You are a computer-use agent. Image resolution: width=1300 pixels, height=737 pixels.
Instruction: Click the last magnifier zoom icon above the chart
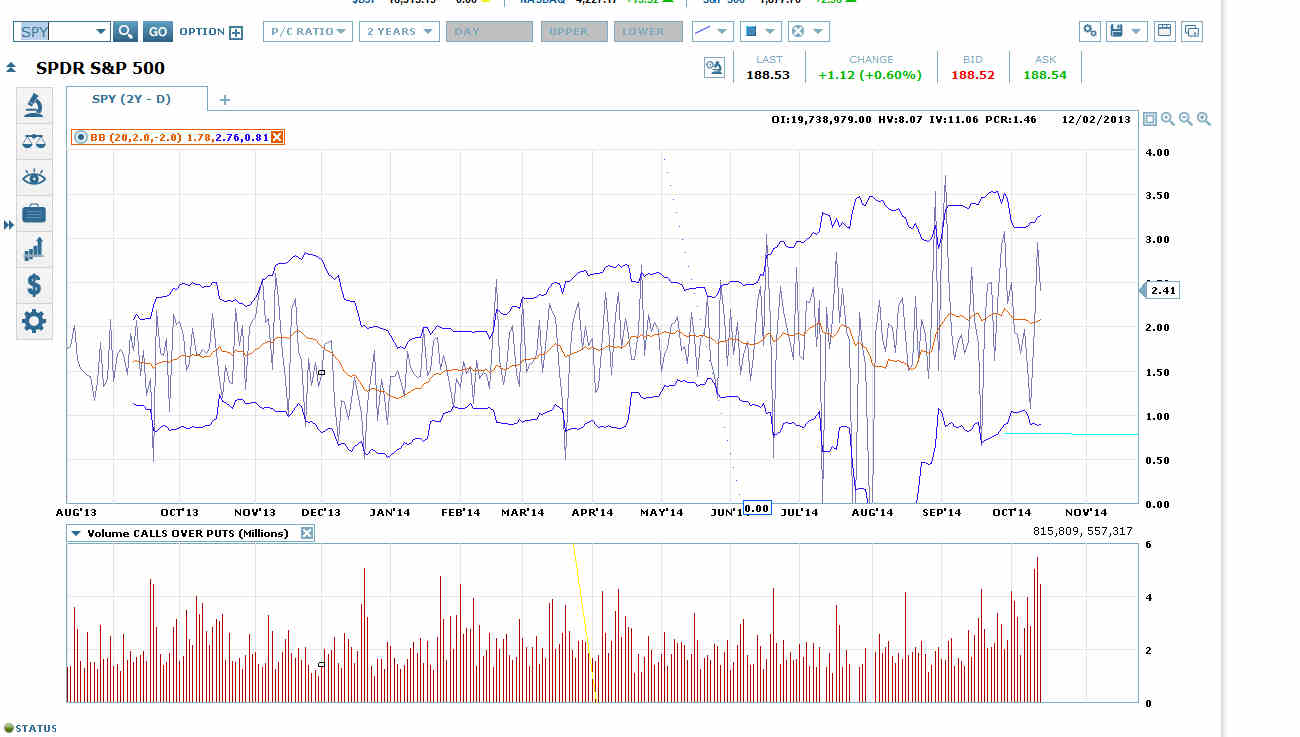coord(1204,119)
